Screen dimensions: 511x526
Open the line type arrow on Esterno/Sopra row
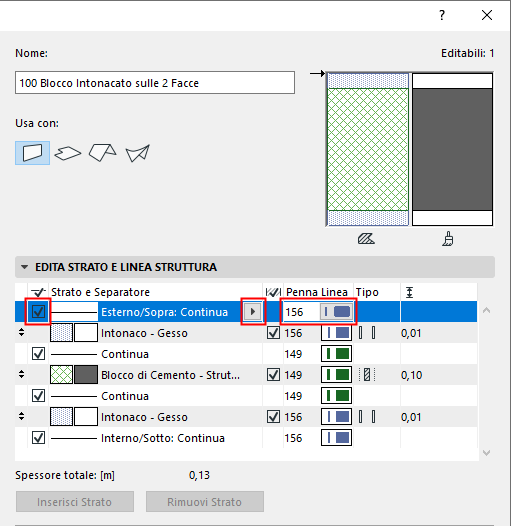coord(253,312)
